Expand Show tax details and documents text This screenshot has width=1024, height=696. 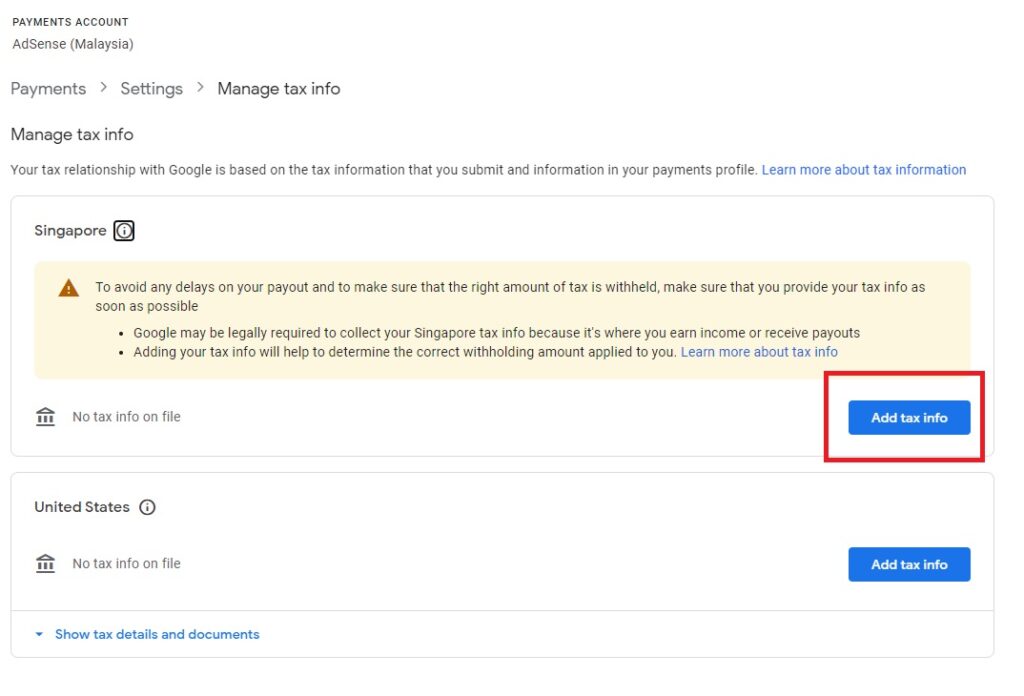click(157, 634)
